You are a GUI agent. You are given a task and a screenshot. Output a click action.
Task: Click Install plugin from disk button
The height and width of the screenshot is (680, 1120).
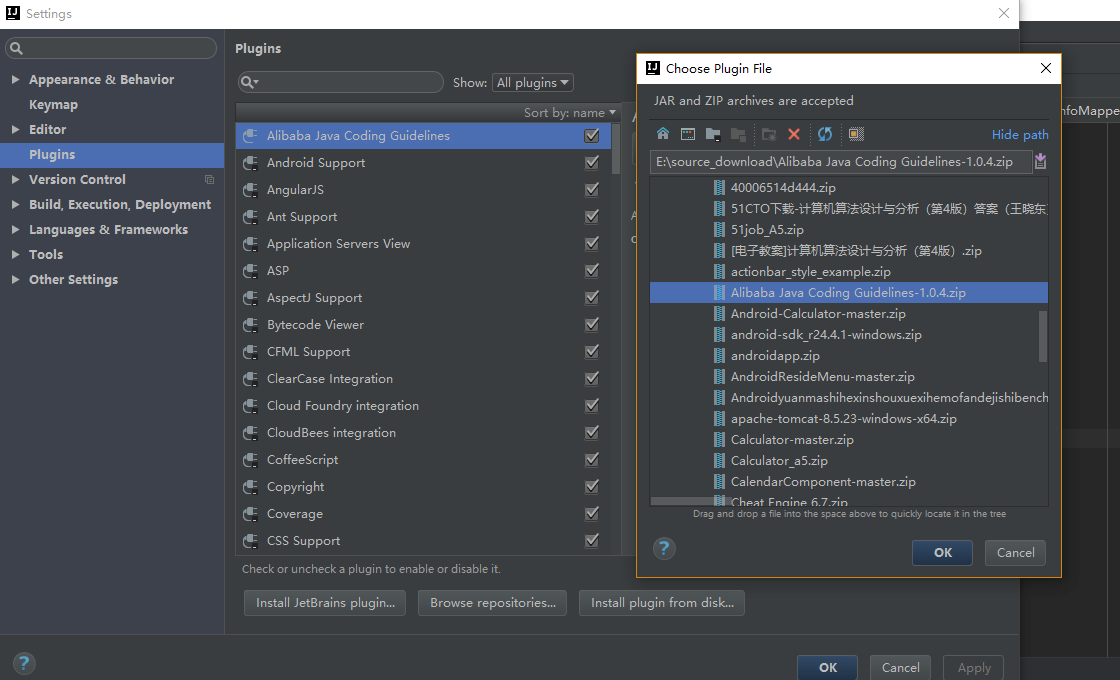(661, 603)
